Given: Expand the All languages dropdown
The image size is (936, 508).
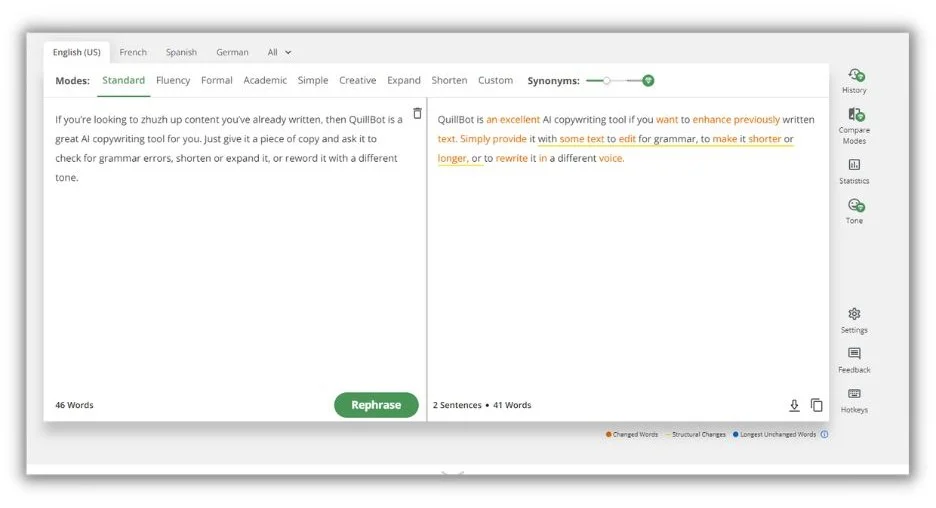Looking at the screenshot, I should click(x=279, y=52).
